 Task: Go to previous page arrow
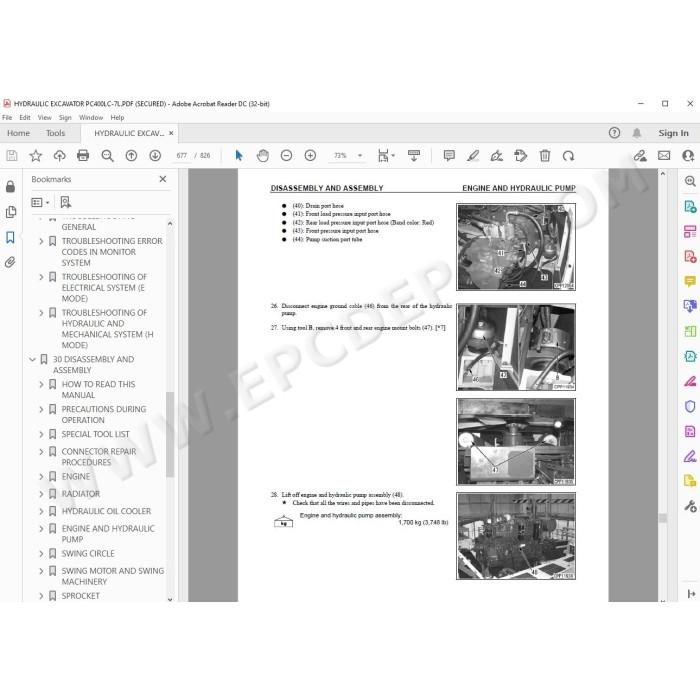click(131, 155)
